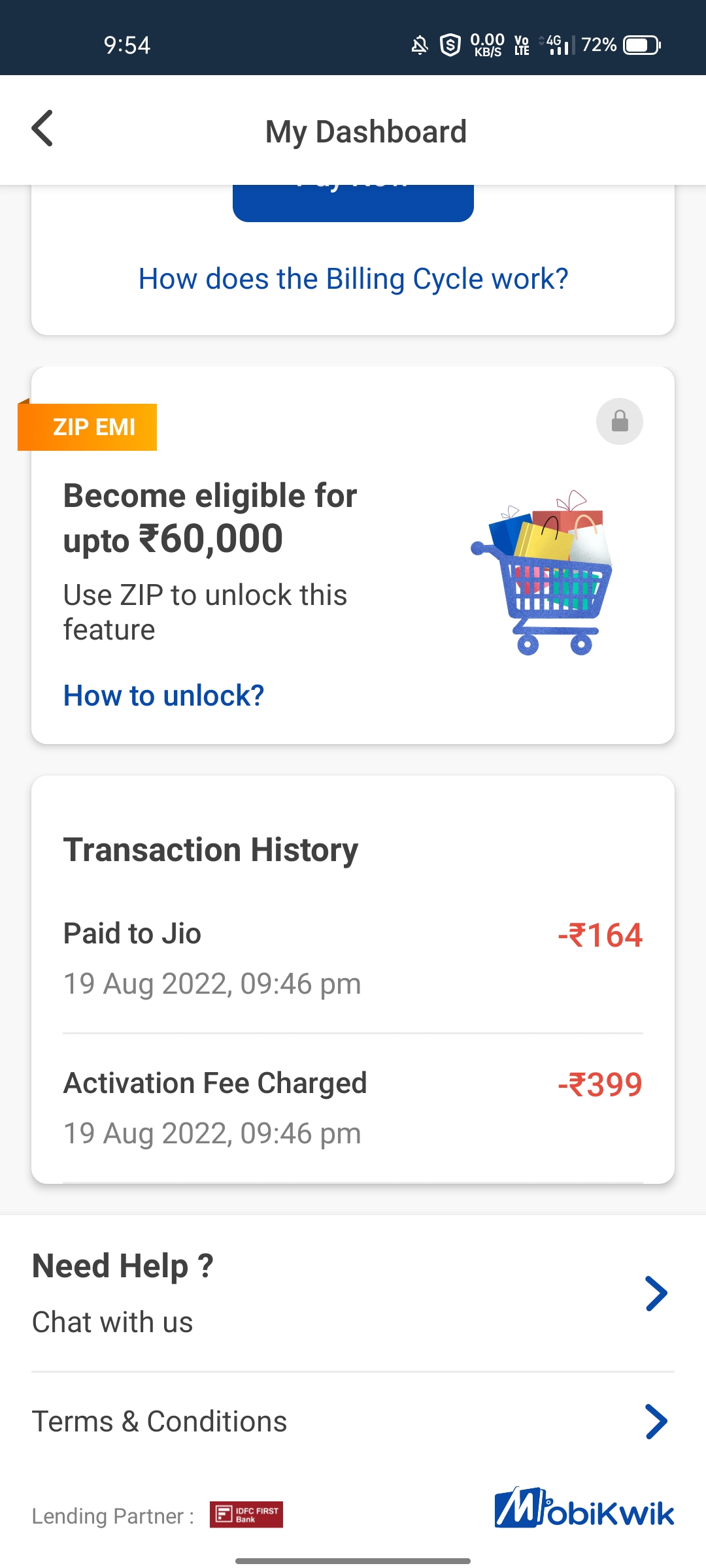Tap Chat with us option
Screen dimensions: 706x1568
click(x=112, y=1322)
